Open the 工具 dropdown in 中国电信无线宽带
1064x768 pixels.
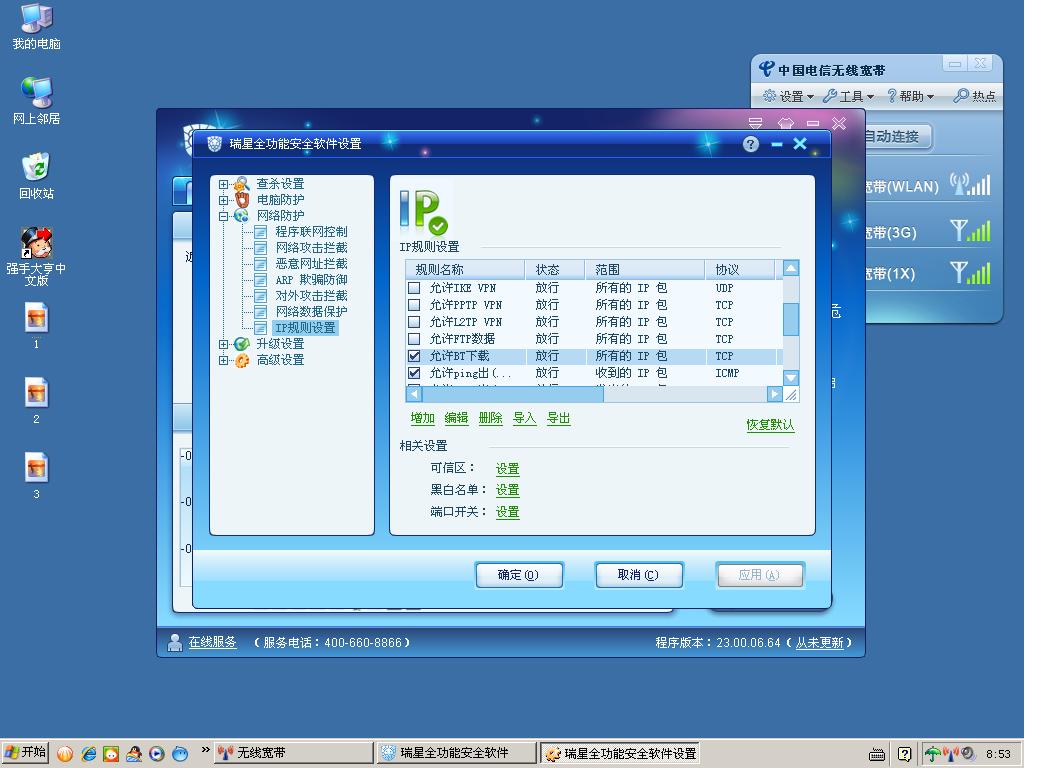848,96
